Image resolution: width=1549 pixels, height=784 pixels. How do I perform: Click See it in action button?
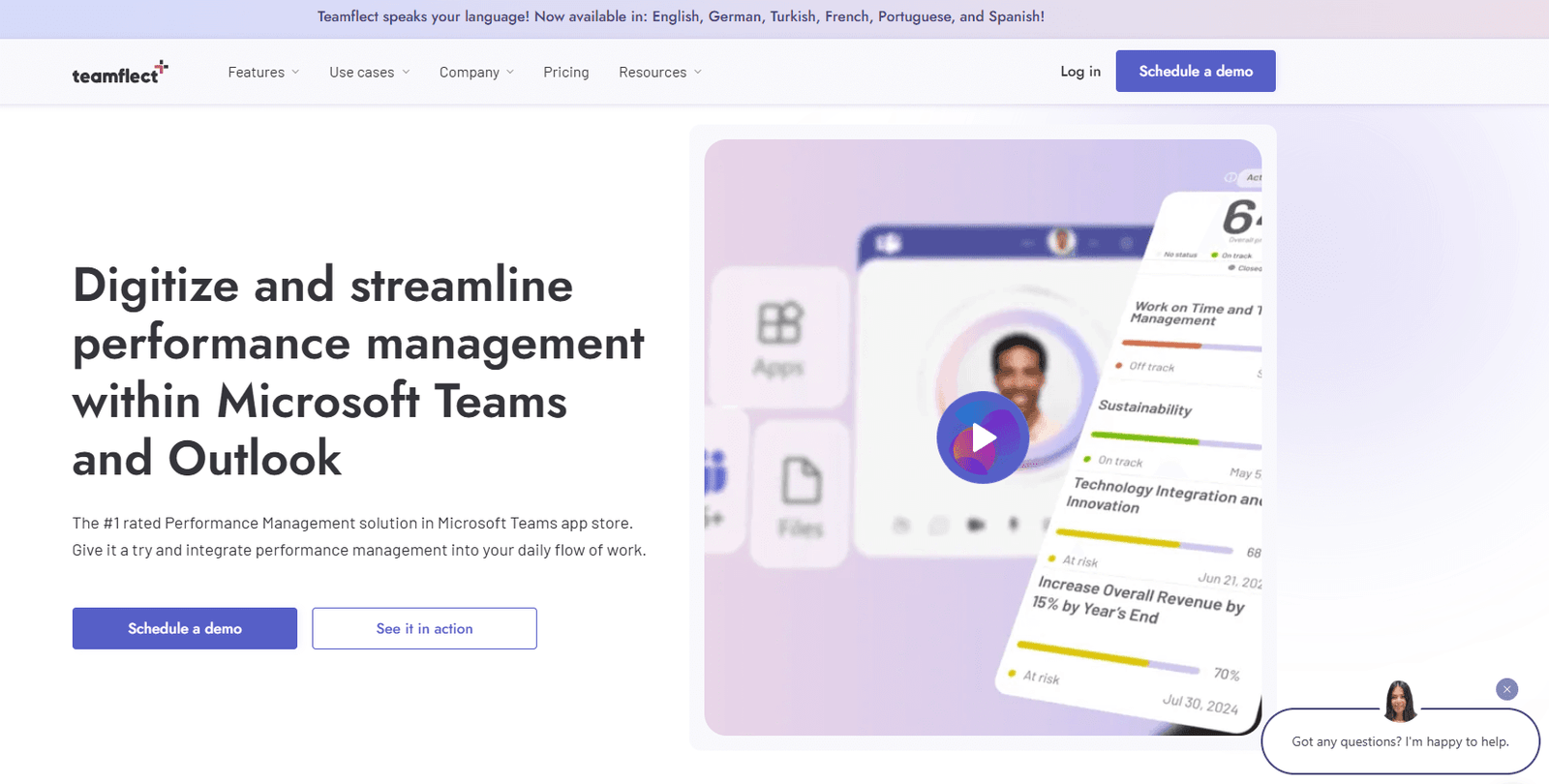tap(424, 628)
